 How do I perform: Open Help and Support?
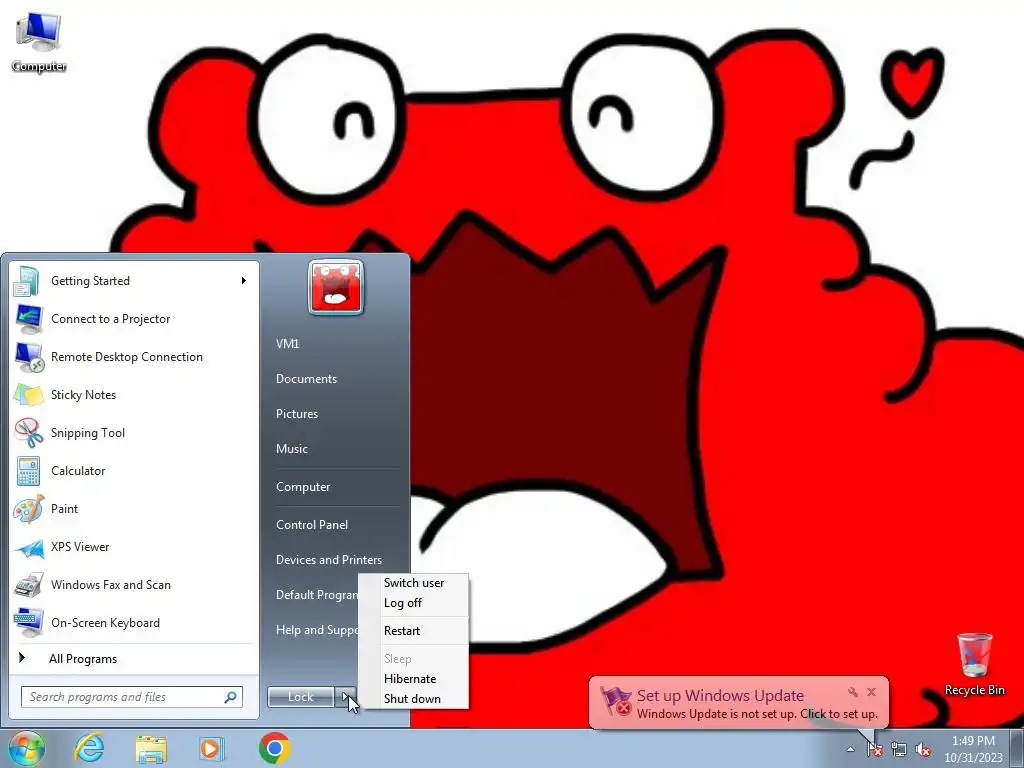pos(316,630)
